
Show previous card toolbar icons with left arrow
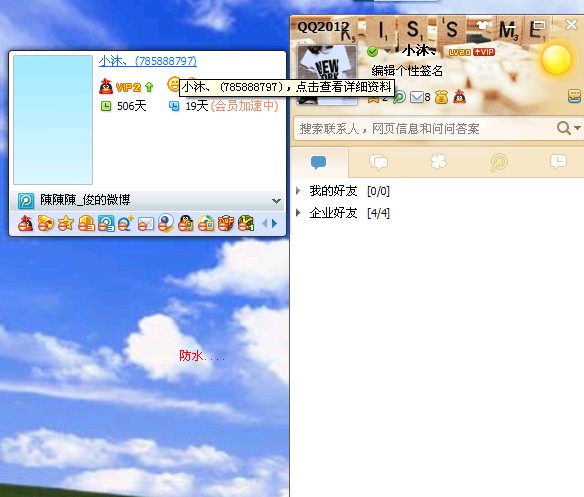[x=265, y=224]
